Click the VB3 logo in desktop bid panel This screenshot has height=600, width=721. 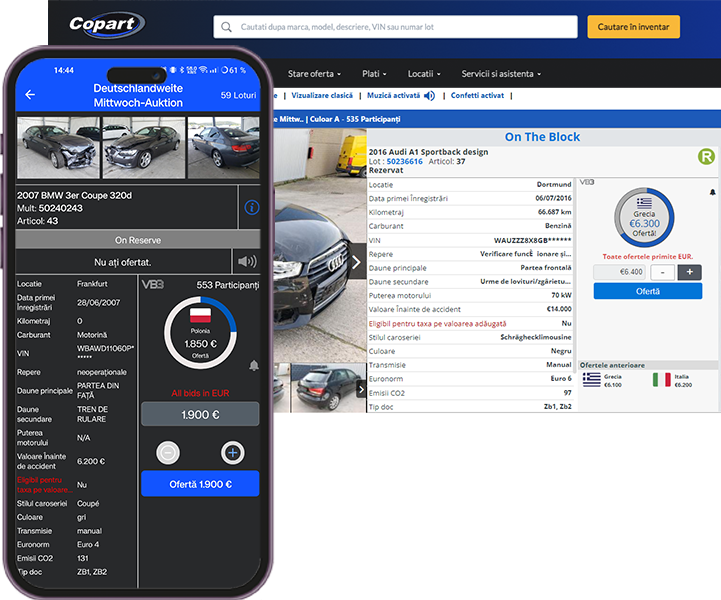click(587, 182)
